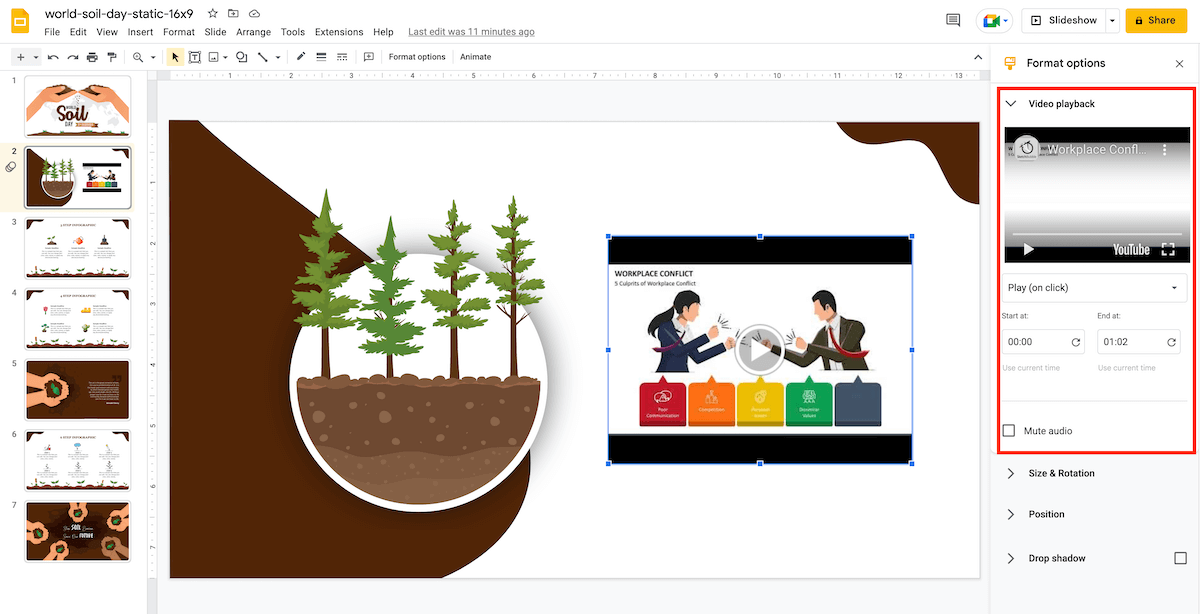Collapse the Video playback section
The image size is (1200, 614).
[x=1012, y=104]
